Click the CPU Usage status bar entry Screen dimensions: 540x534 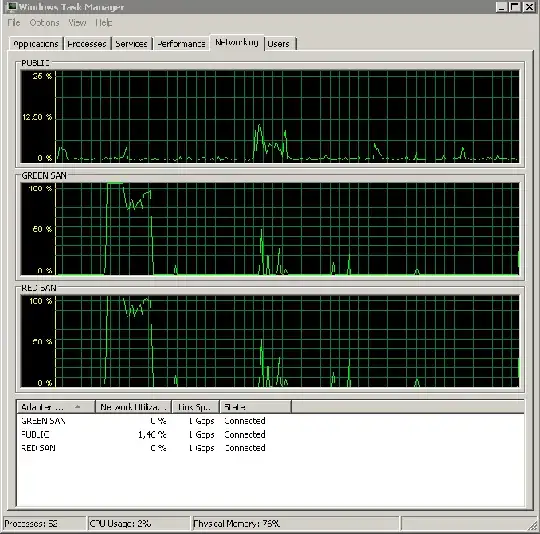pos(139,524)
